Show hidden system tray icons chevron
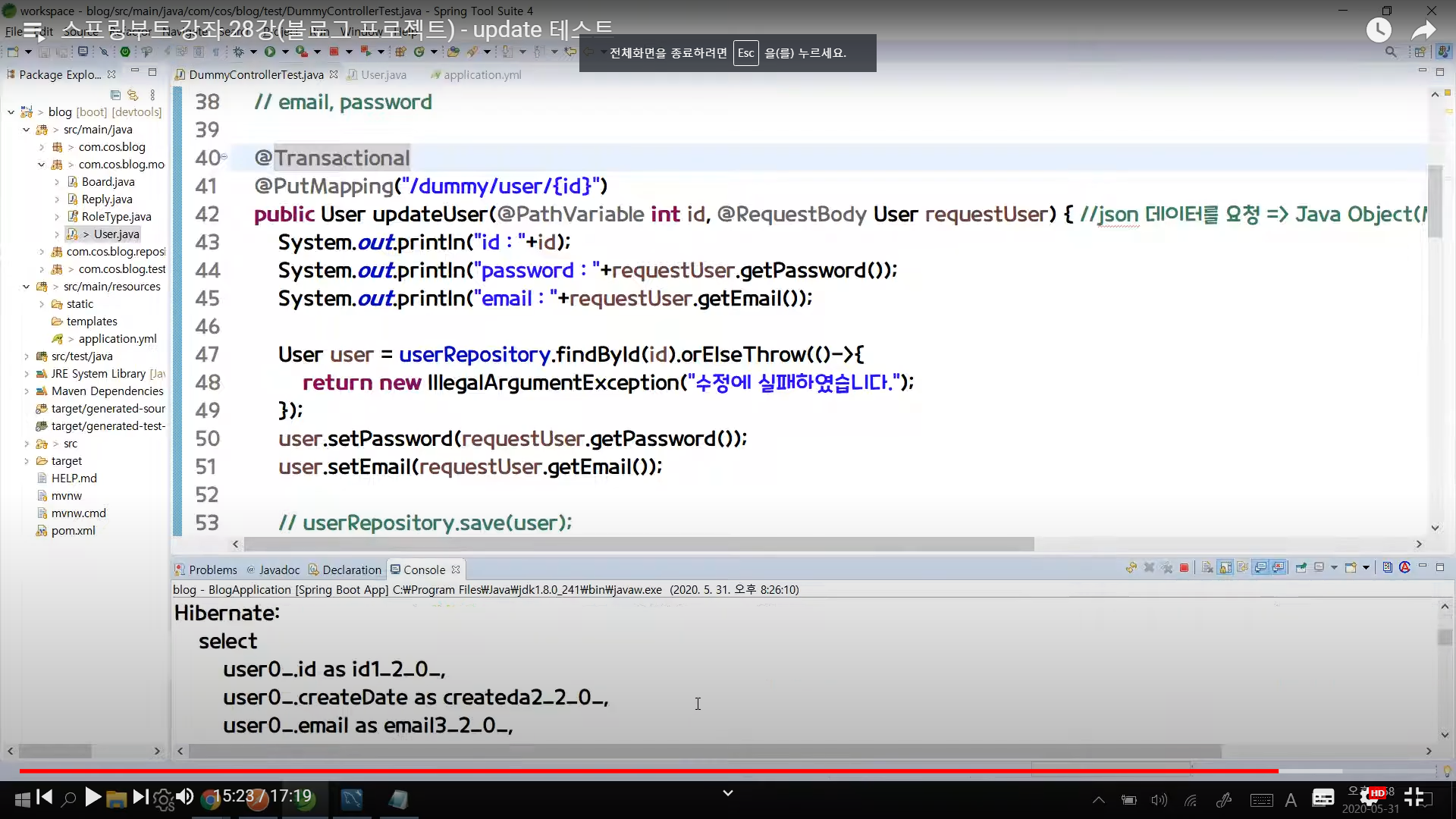Image resolution: width=1456 pixels, height=819 pixels. [1098, 799]
